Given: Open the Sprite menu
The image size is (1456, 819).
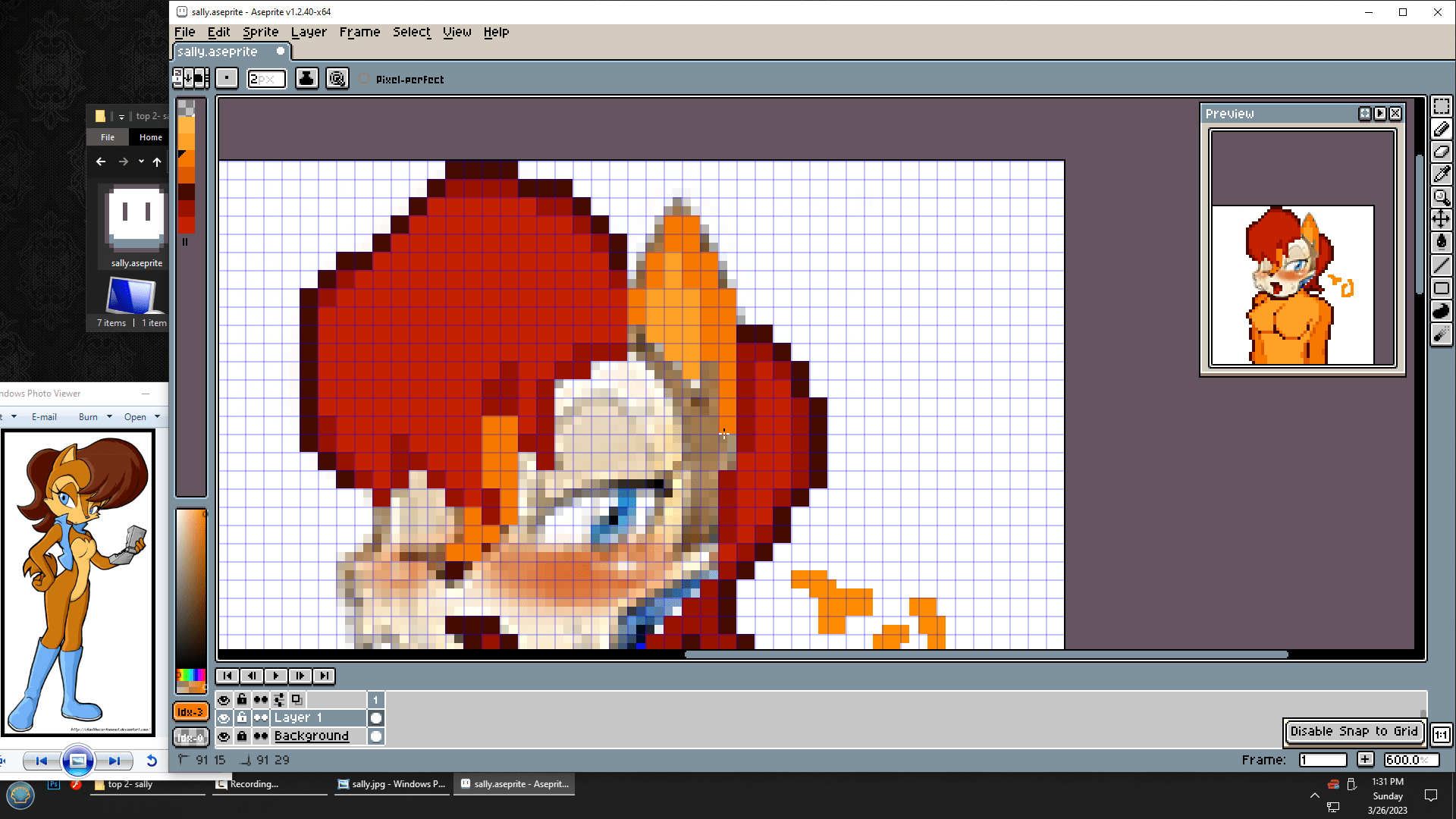Looking at the screenshot, I should click(260, 32).
